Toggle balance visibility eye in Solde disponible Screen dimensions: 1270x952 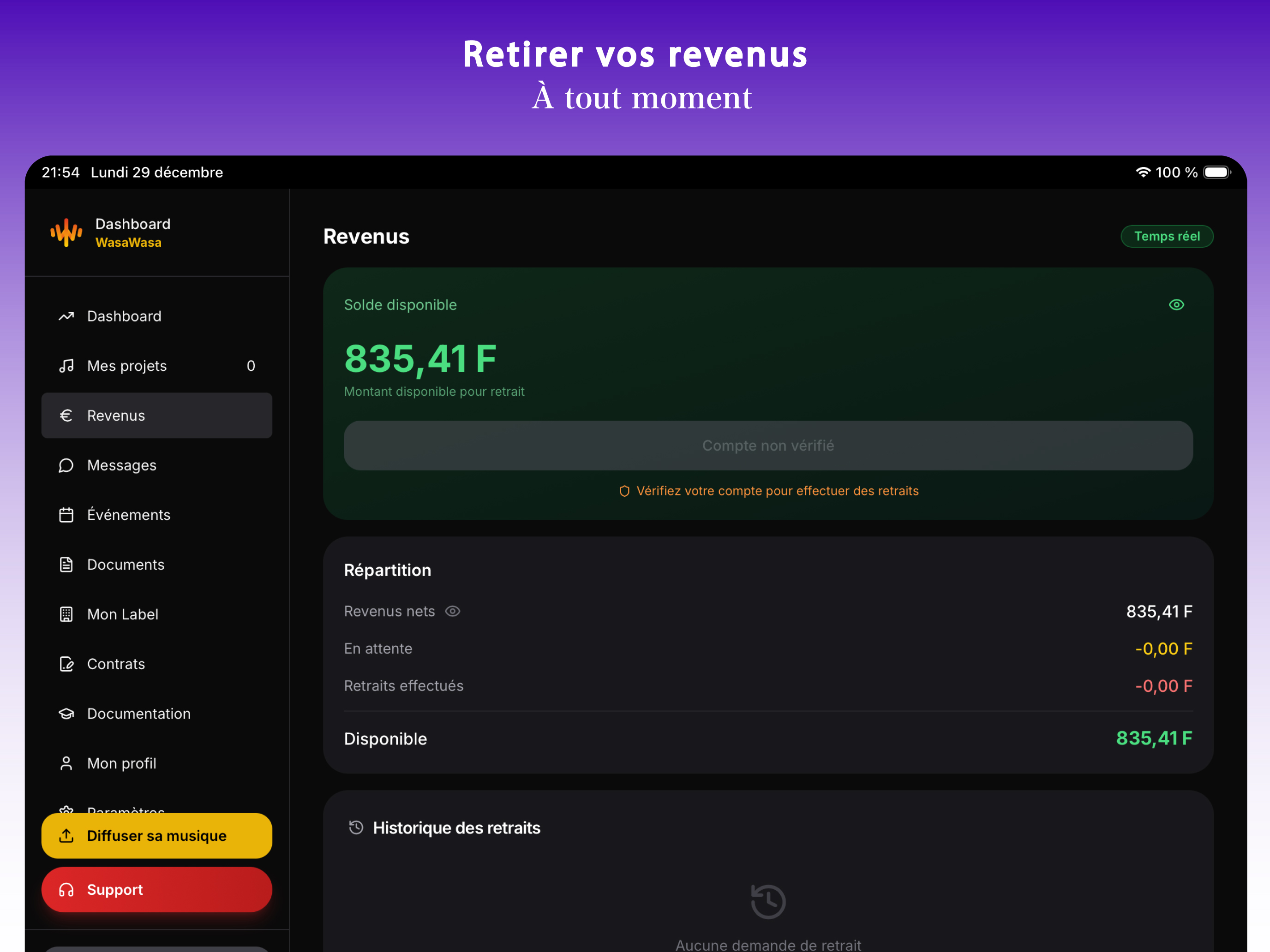click(1176, 305)
